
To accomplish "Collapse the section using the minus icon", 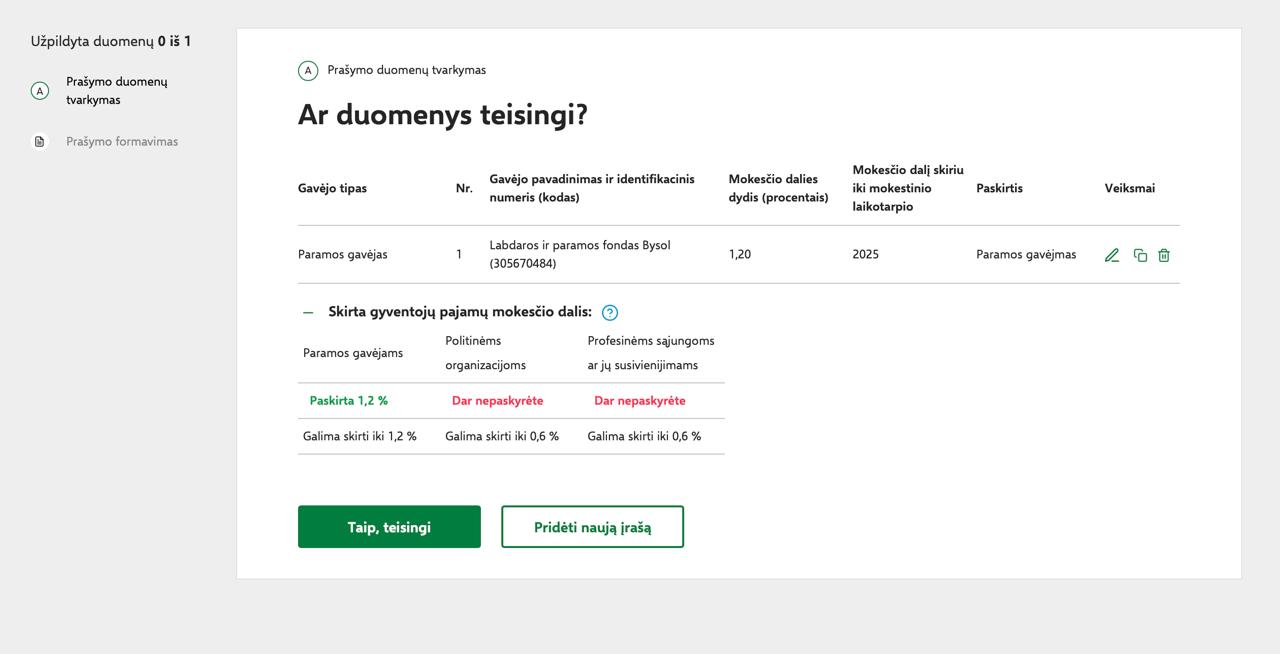I will 308,312.
